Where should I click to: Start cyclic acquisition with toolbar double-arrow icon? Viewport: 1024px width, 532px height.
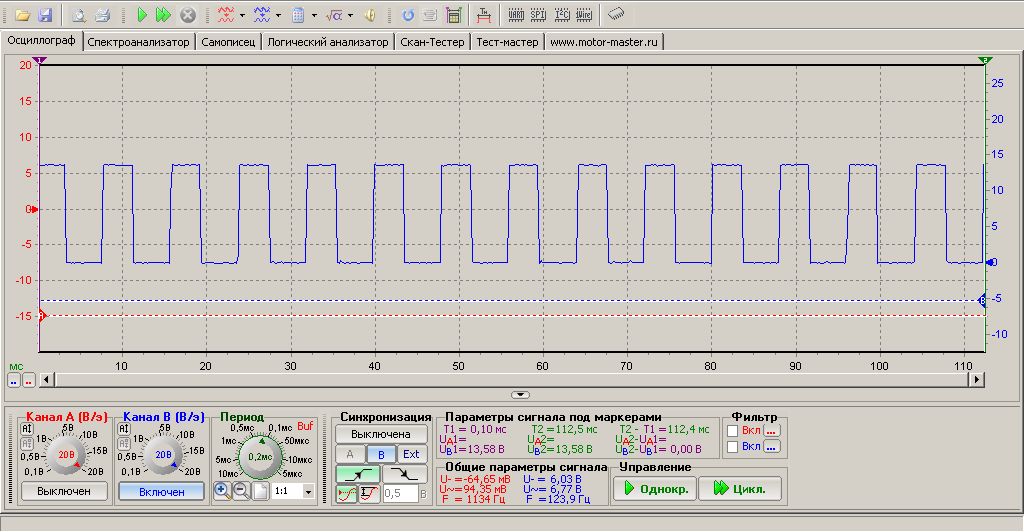point(163,14)
